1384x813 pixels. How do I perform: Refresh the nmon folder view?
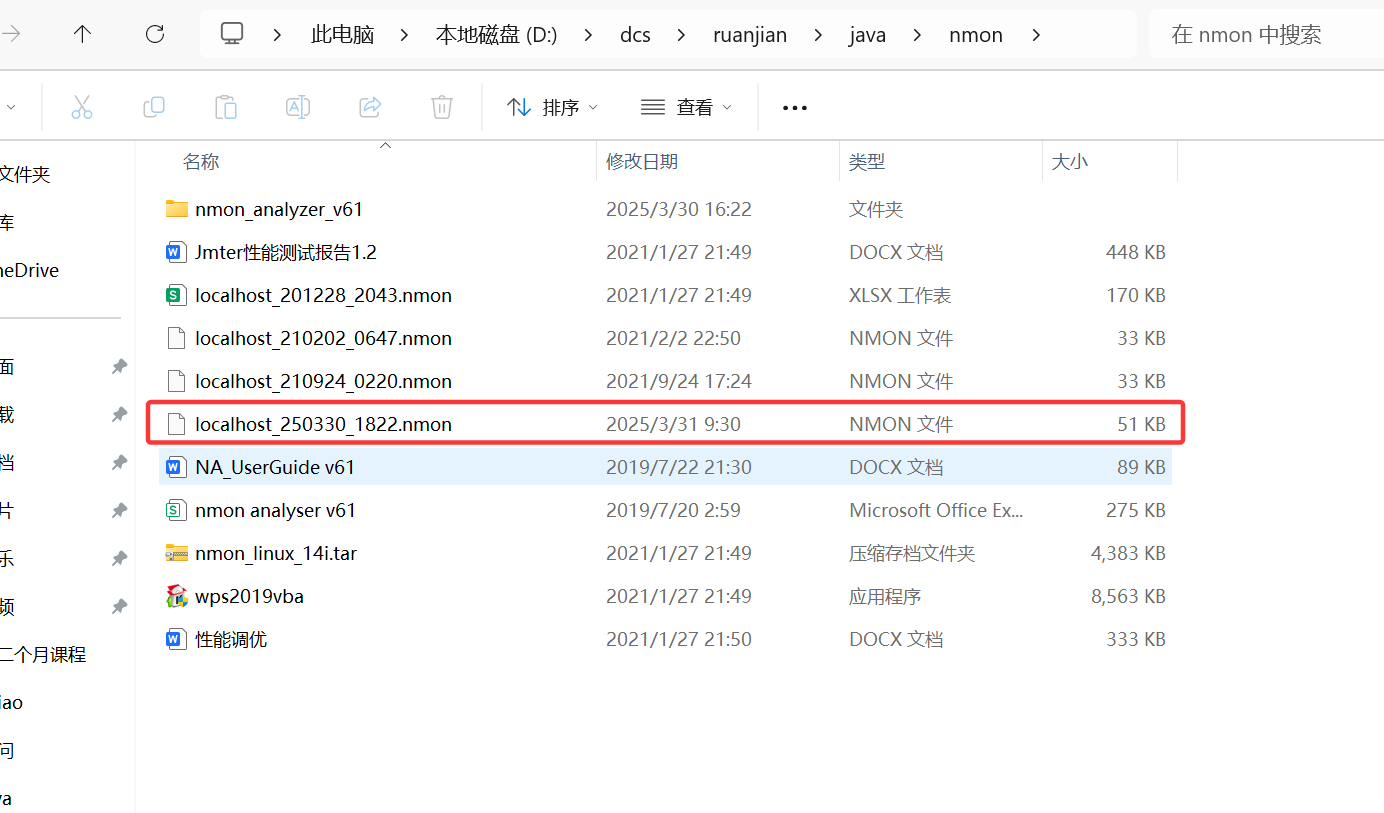tap(155, 34)
